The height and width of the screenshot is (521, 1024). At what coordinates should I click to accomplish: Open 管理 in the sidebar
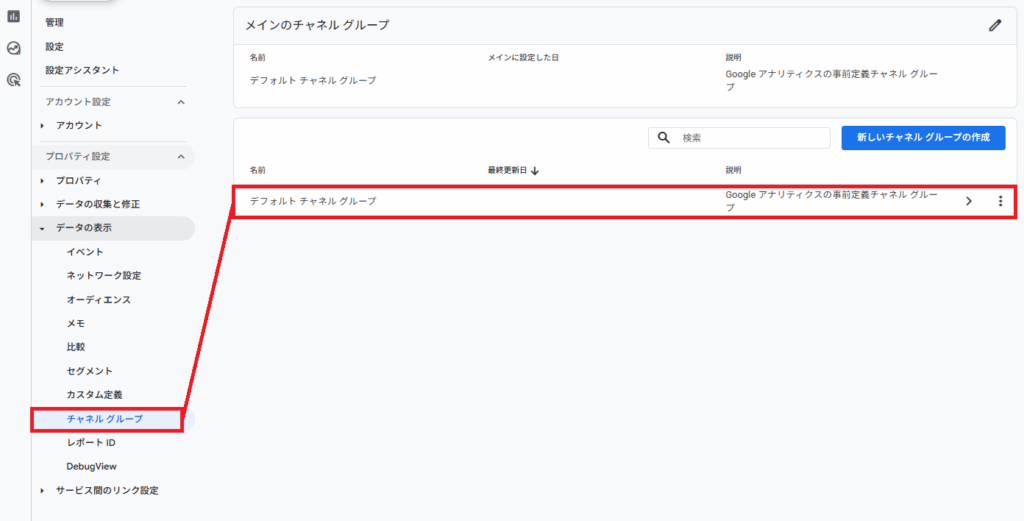tap(54, 23)
